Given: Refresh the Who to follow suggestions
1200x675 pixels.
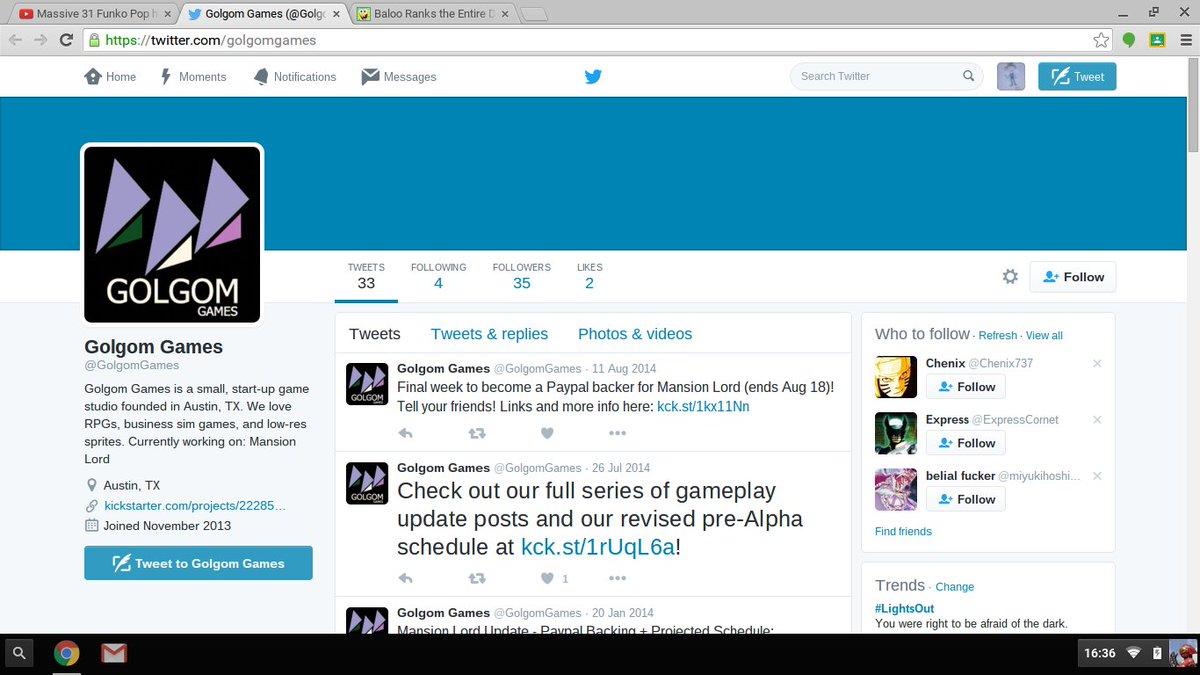Looking at the screenshot, I should point(997,336).
